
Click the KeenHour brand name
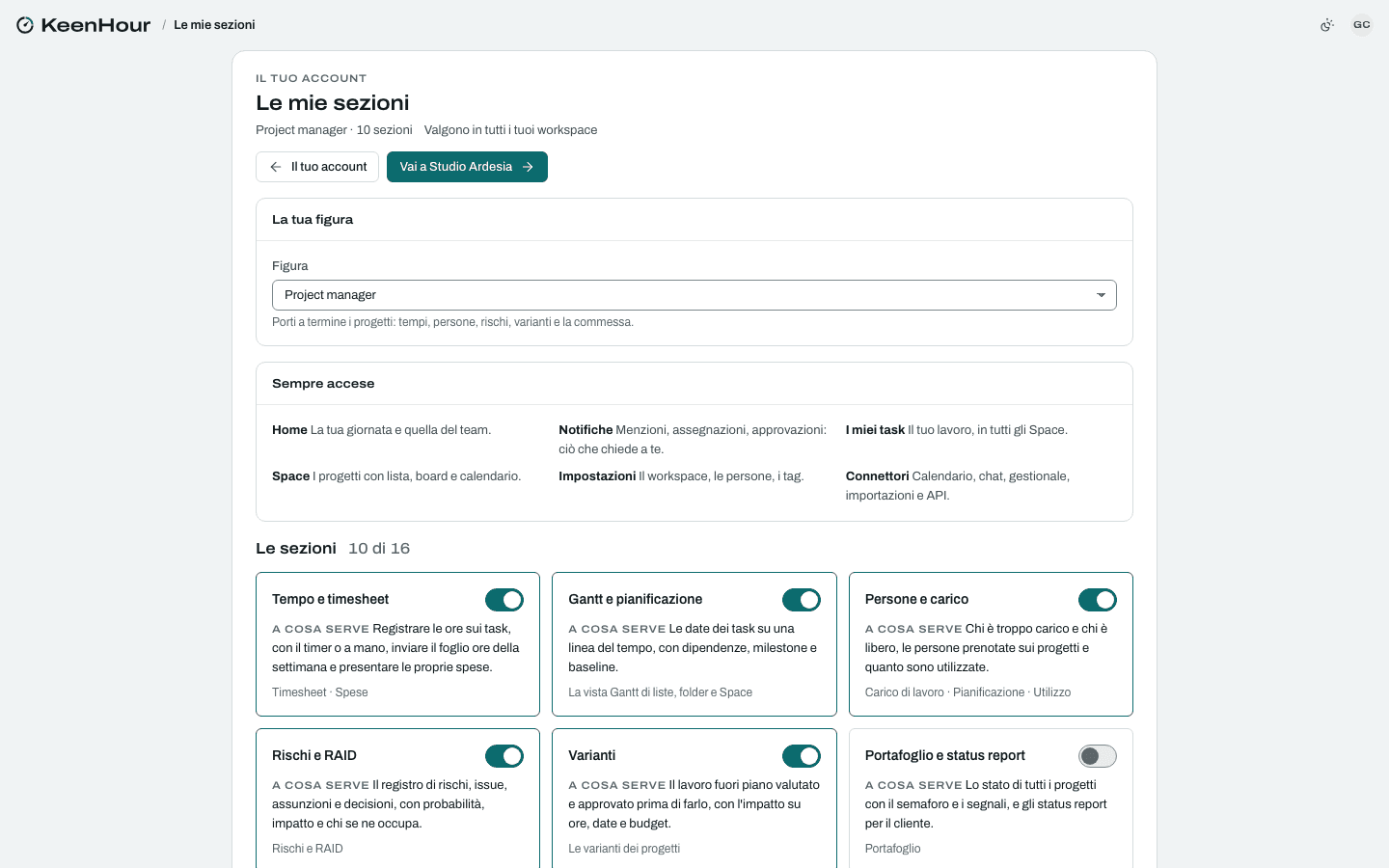pos(95,25)
